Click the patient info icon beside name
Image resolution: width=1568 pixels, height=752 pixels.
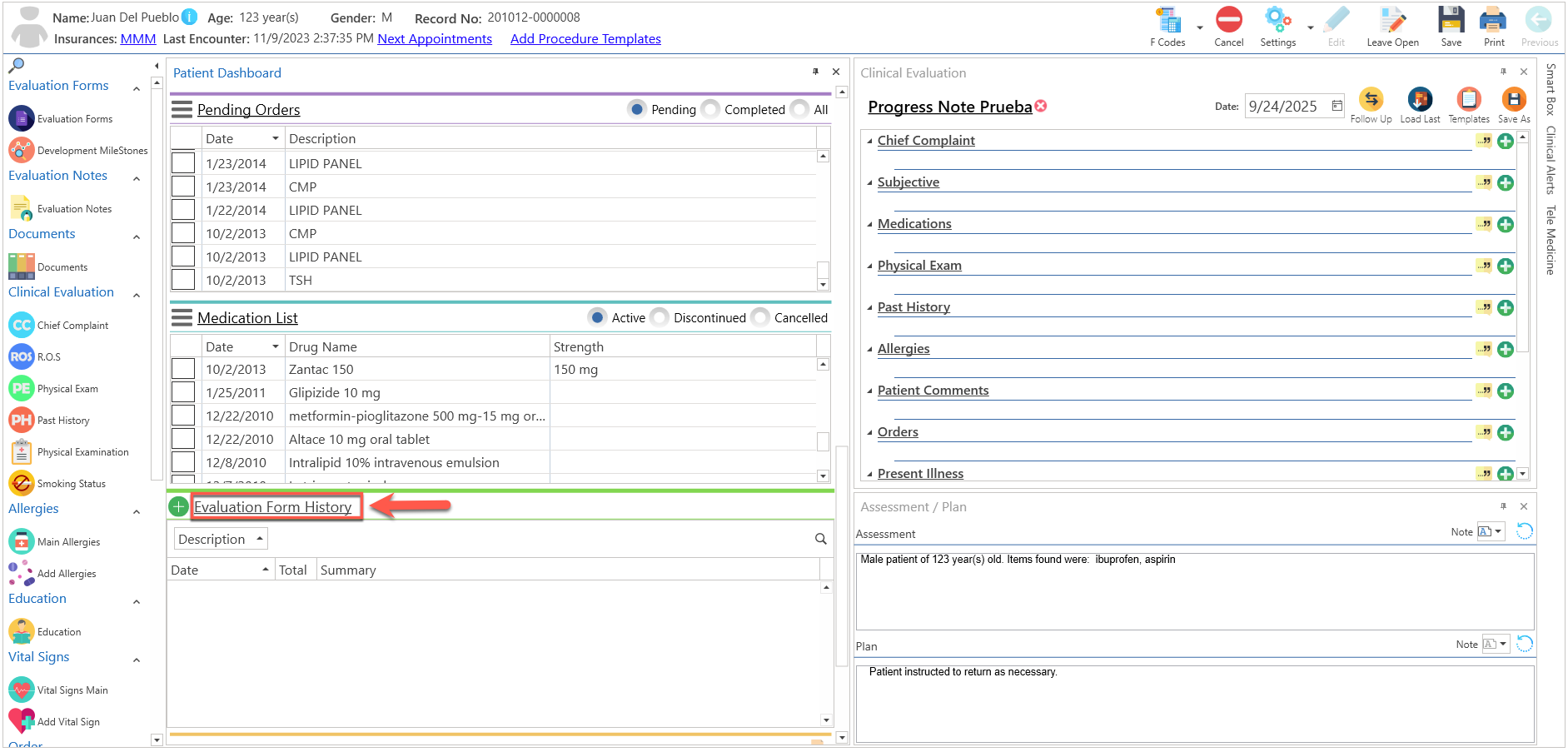pyautogui.click(x=190, y=17)
